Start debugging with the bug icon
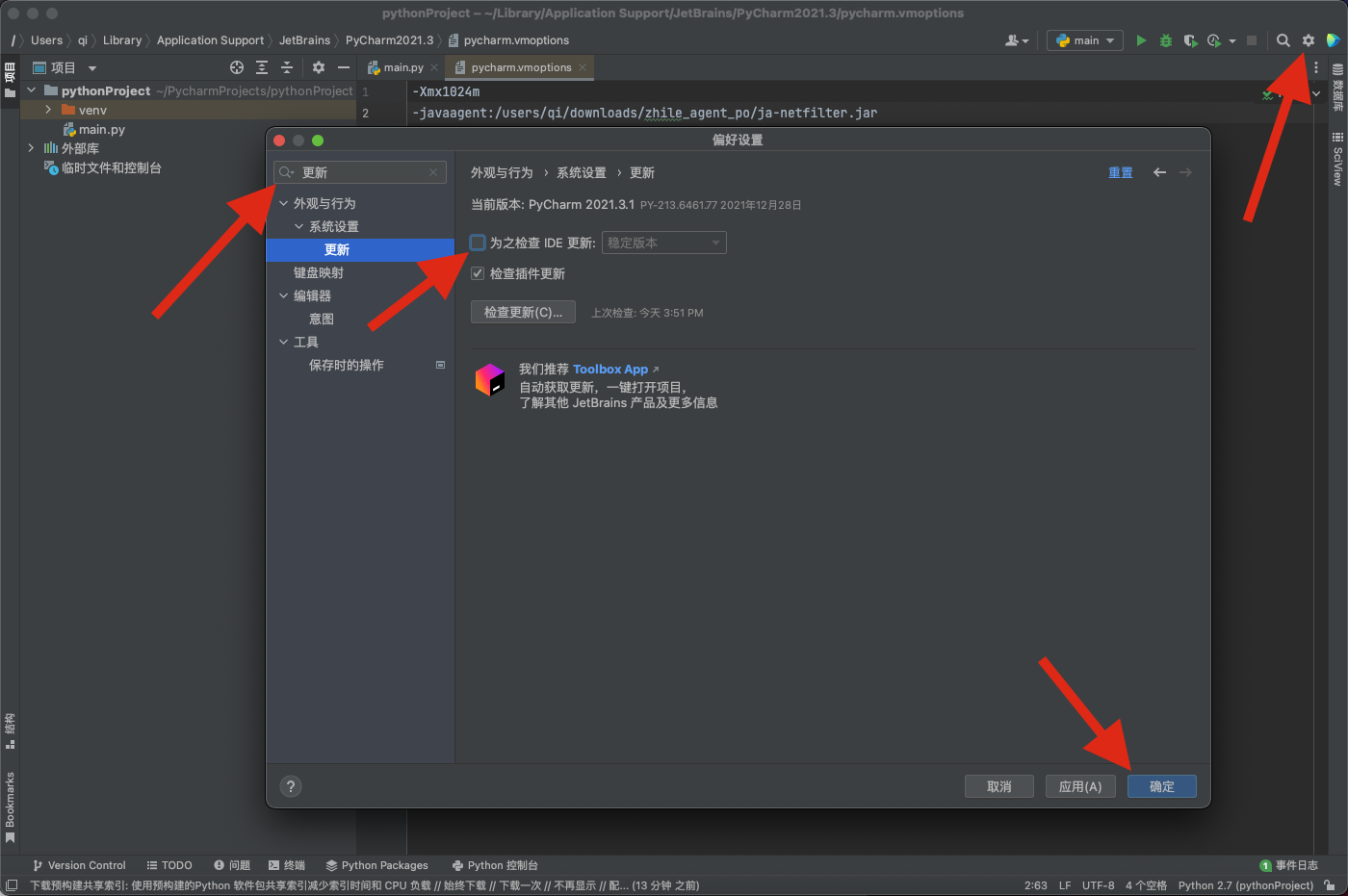 (x=1166, y=40)
